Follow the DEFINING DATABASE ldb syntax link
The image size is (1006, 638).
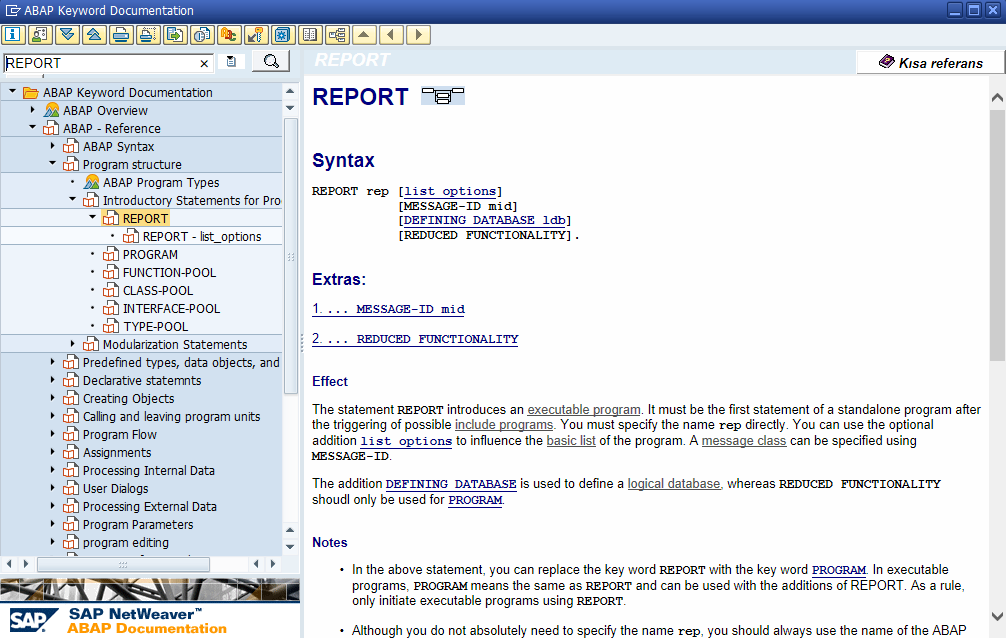coord(484,220)
